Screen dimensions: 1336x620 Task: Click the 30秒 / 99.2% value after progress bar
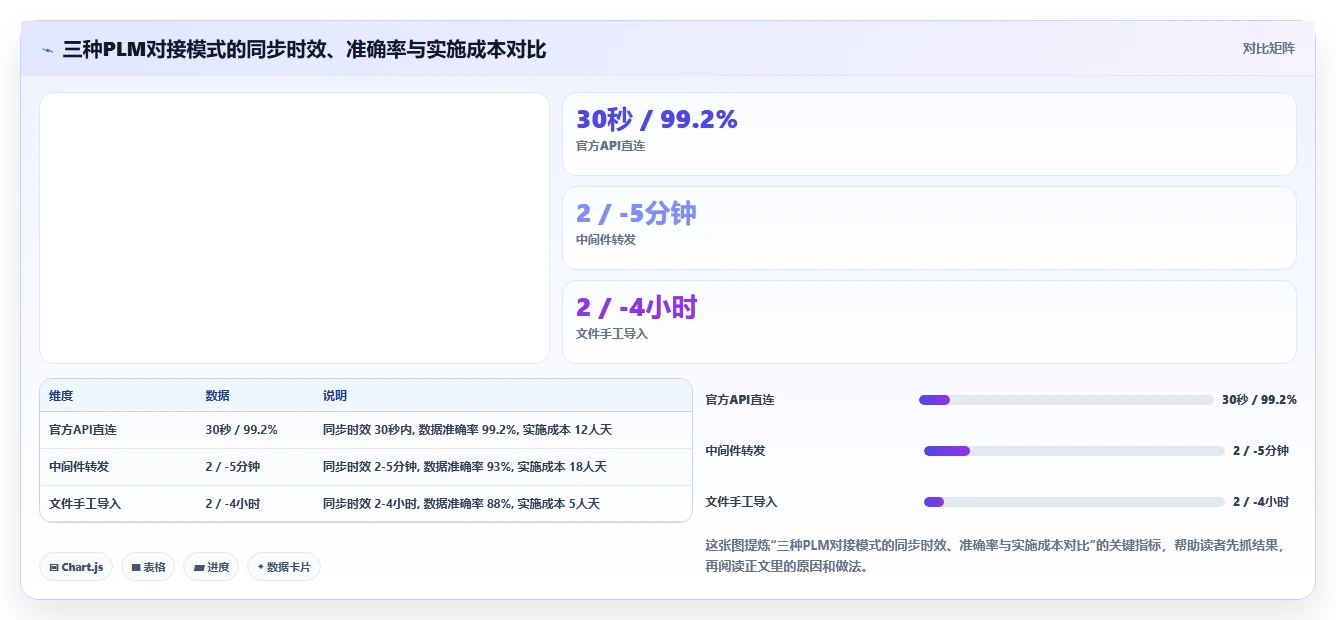coord(1259,400)
